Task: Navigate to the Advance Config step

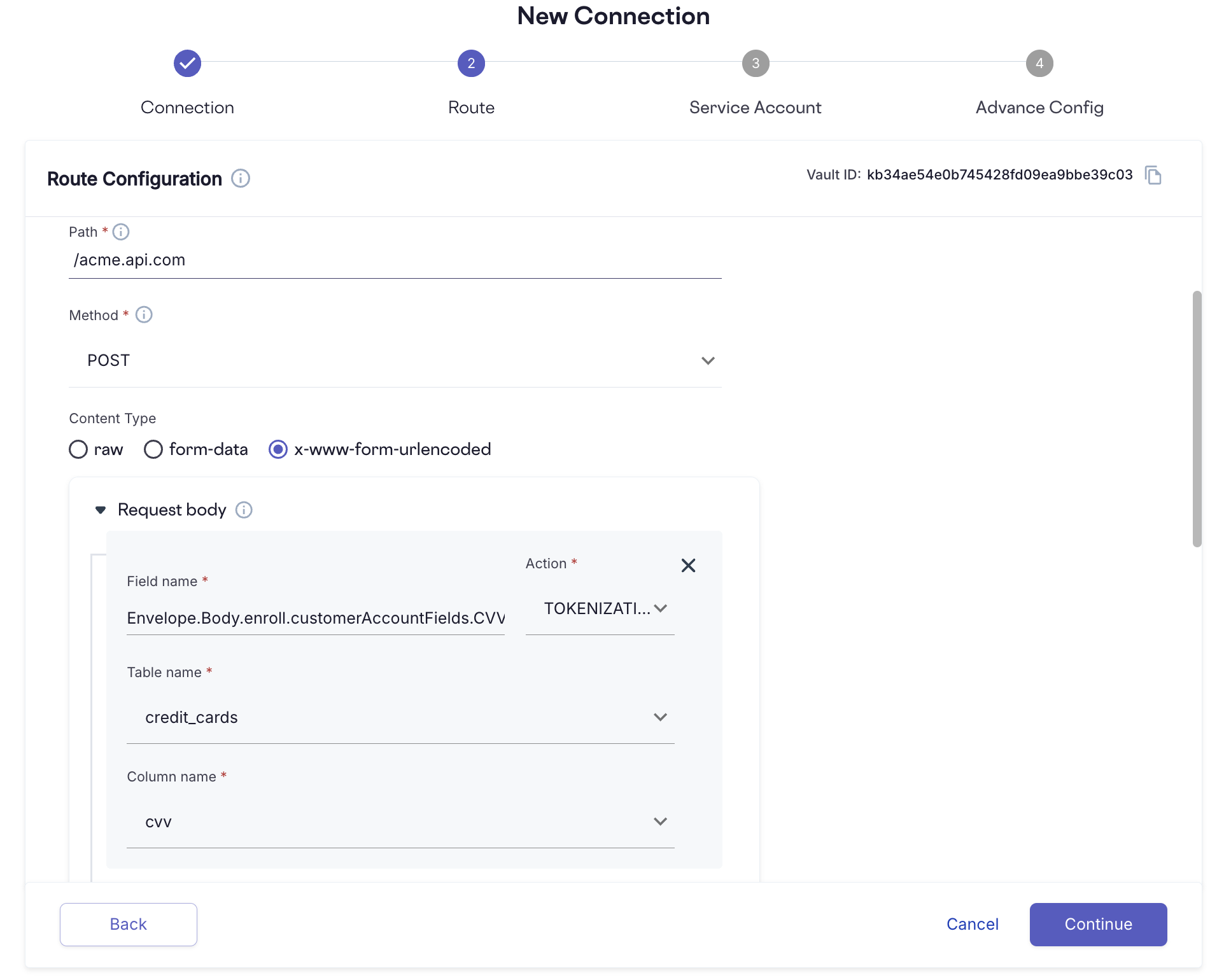Action: 1039,63
